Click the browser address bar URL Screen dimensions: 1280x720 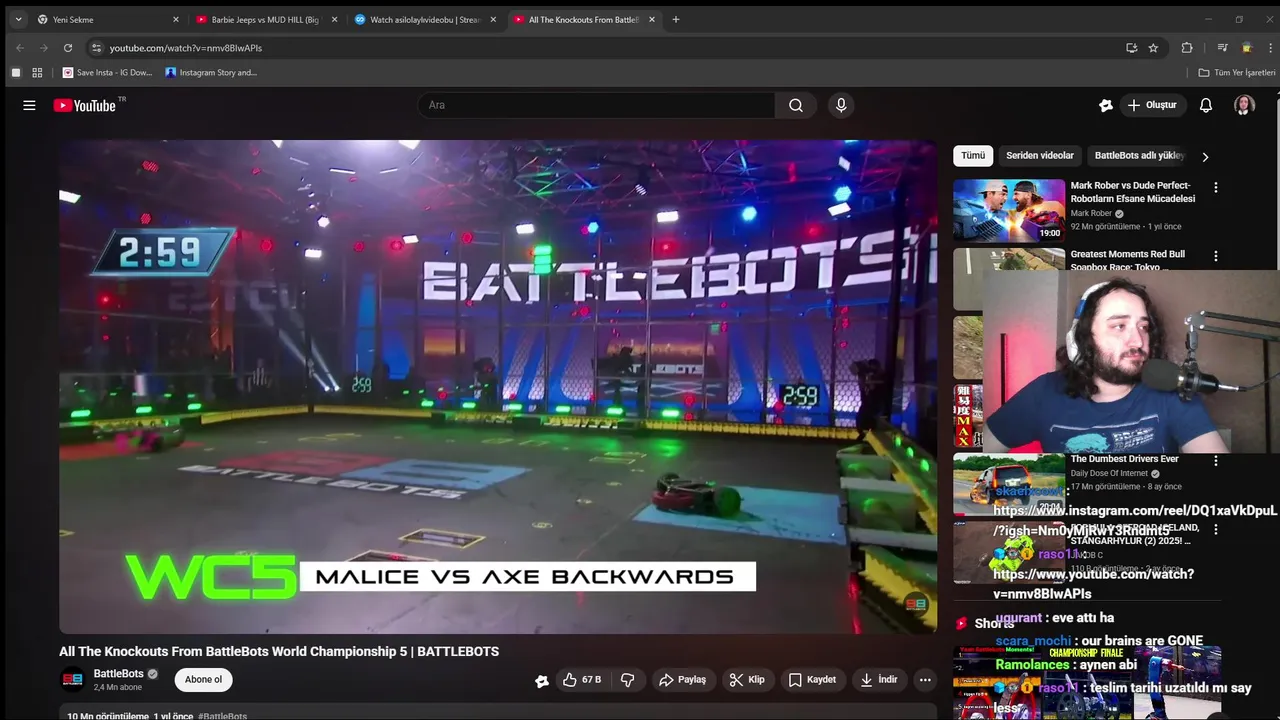tap(186, 48)
